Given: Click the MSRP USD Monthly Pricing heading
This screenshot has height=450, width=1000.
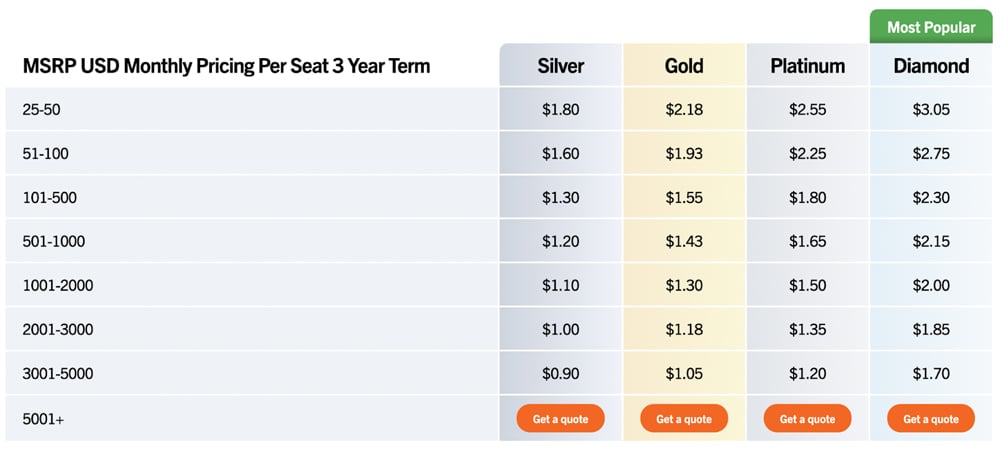Looking at the screenshot, I should pos(226,67).
